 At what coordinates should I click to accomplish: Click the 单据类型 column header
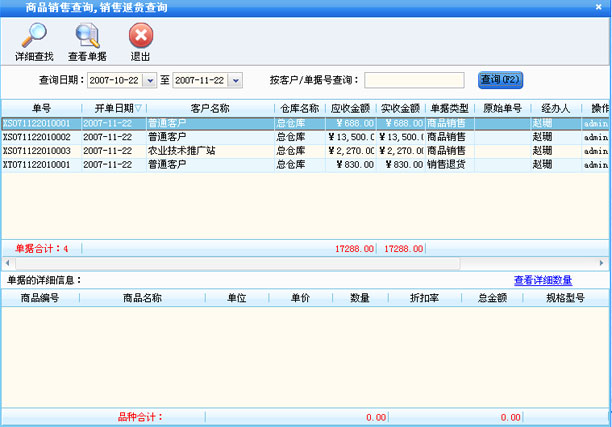(447, 108)
